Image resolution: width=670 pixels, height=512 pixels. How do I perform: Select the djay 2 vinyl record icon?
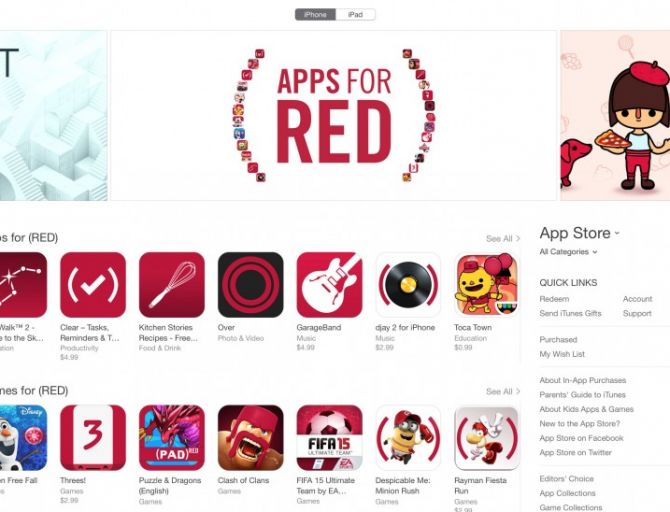[408, 285]
